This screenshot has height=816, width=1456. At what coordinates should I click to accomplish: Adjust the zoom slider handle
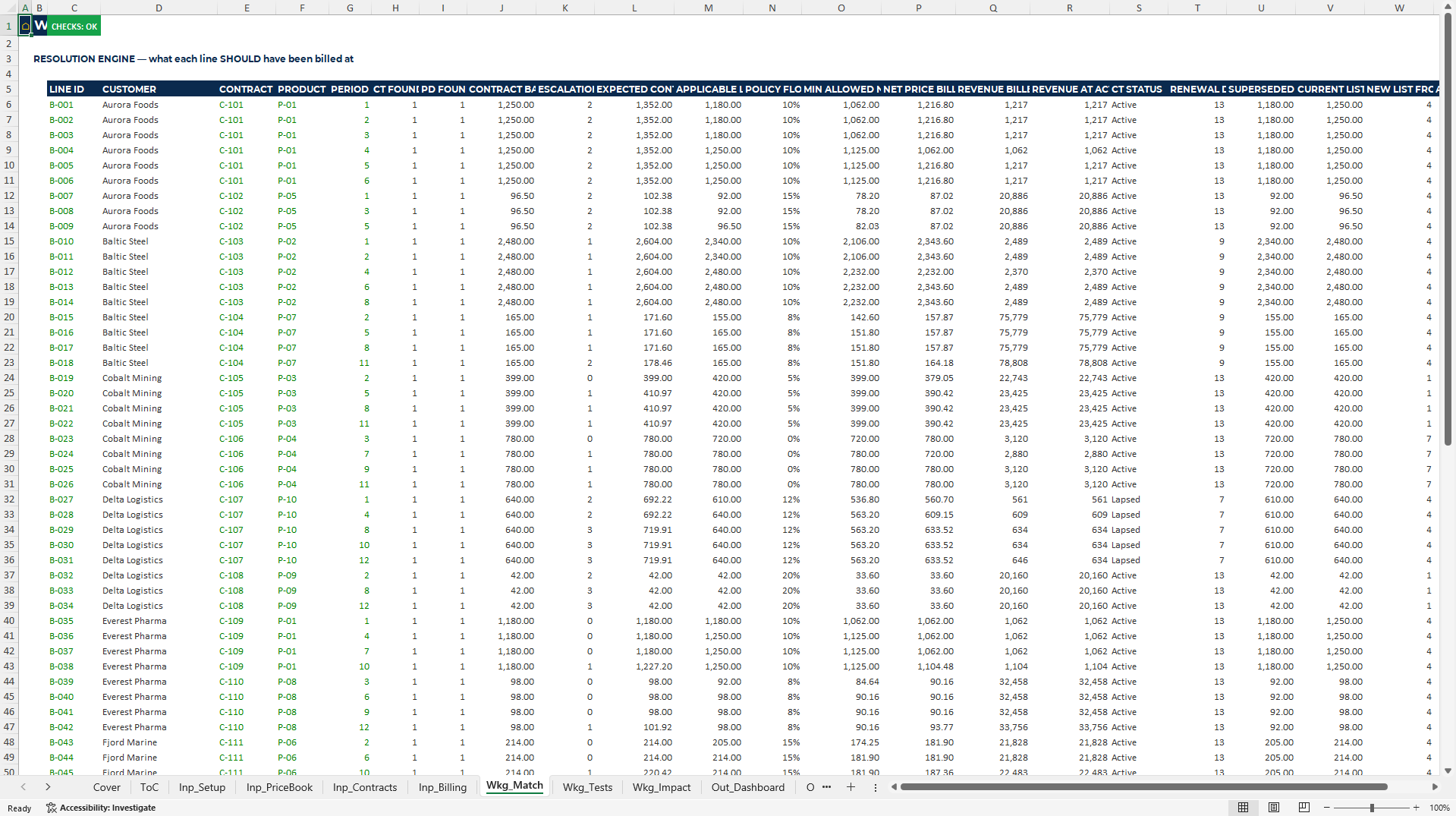1372,808
